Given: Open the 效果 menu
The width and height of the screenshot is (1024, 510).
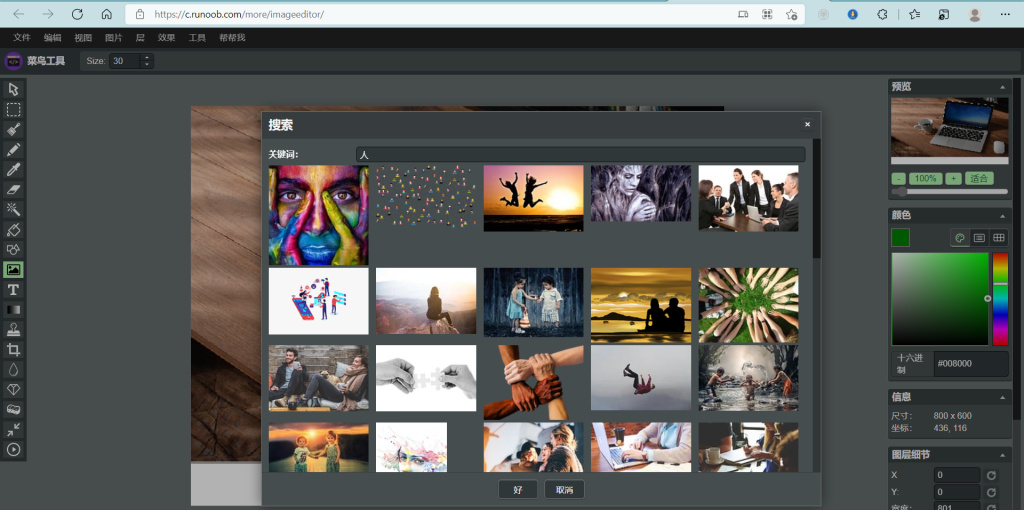Looking at the screenshot, I should click(x=166, y=38).
